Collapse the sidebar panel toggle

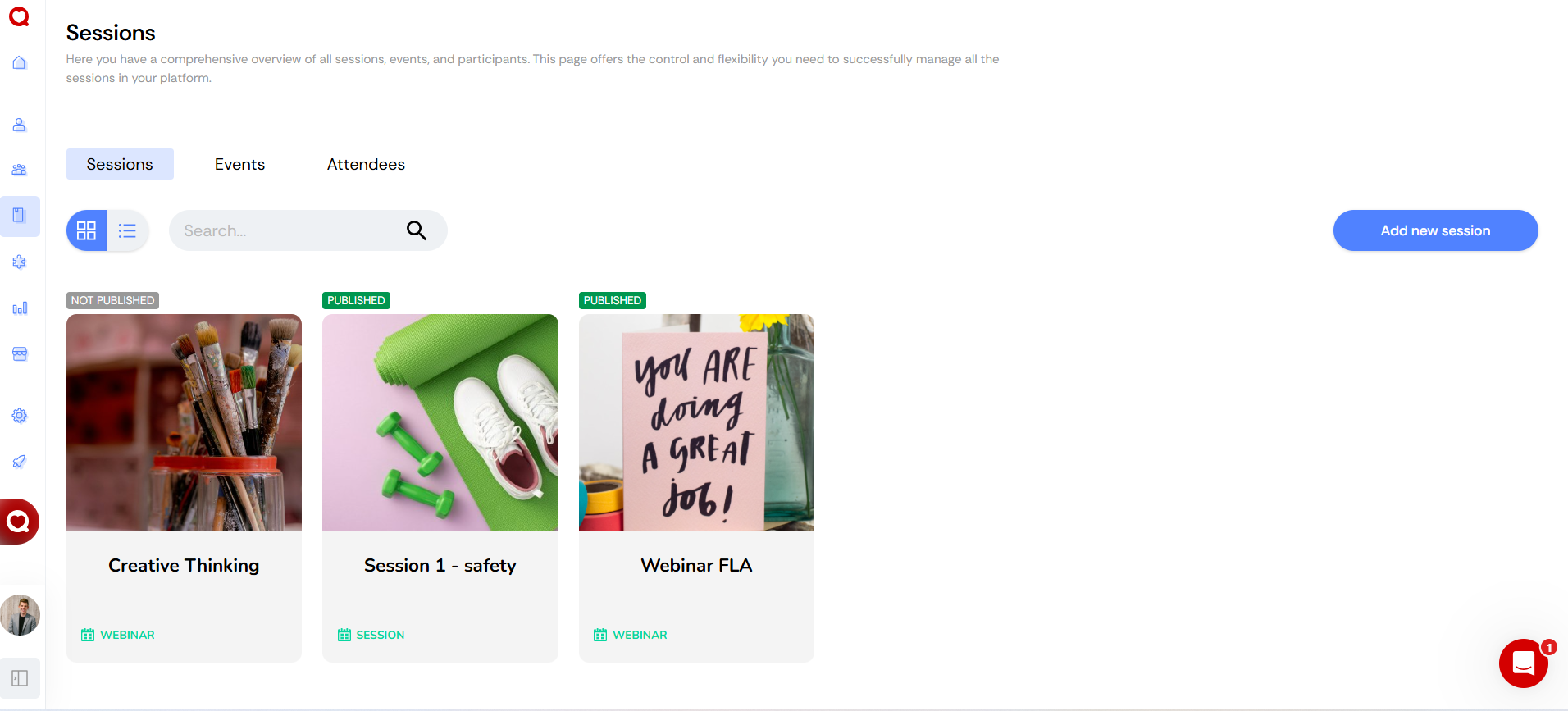(20, 678)
